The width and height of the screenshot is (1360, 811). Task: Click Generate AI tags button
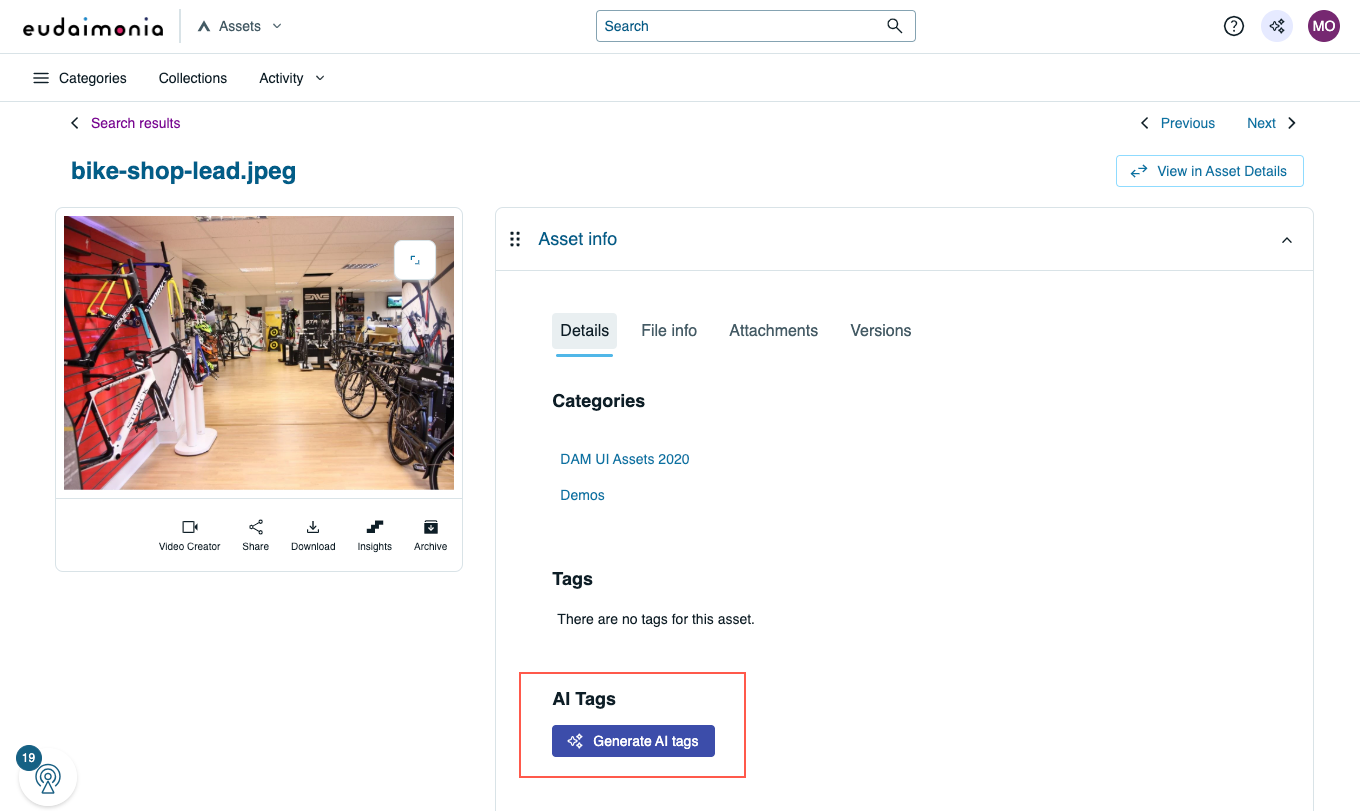point(633,741)
